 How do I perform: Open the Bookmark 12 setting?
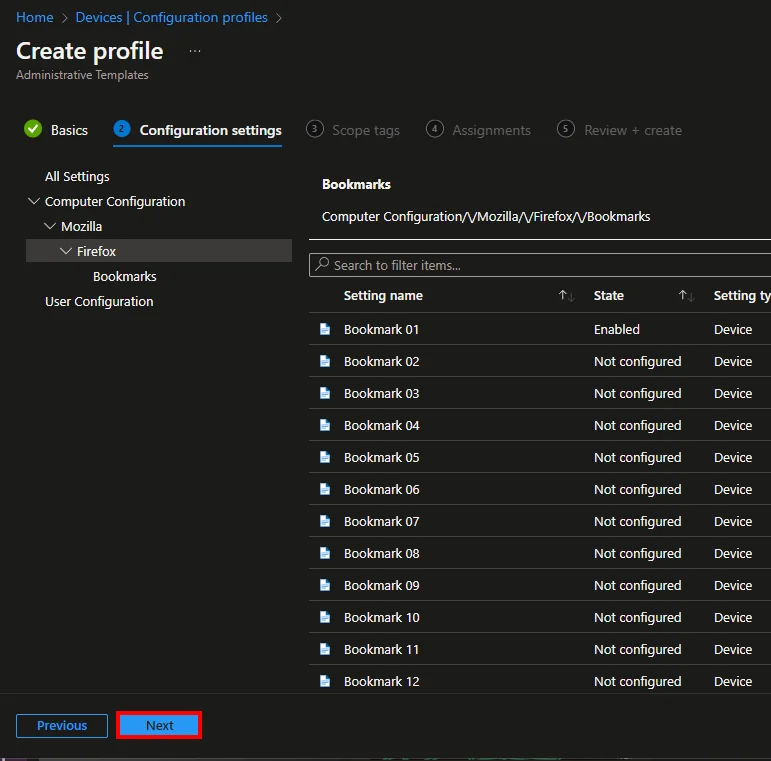(x=382, y=681)
